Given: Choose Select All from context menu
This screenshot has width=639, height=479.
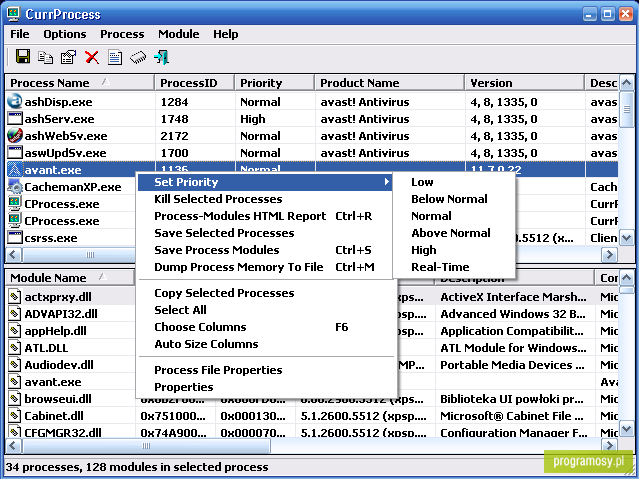Looking at the screenshot, I should 265,310.
